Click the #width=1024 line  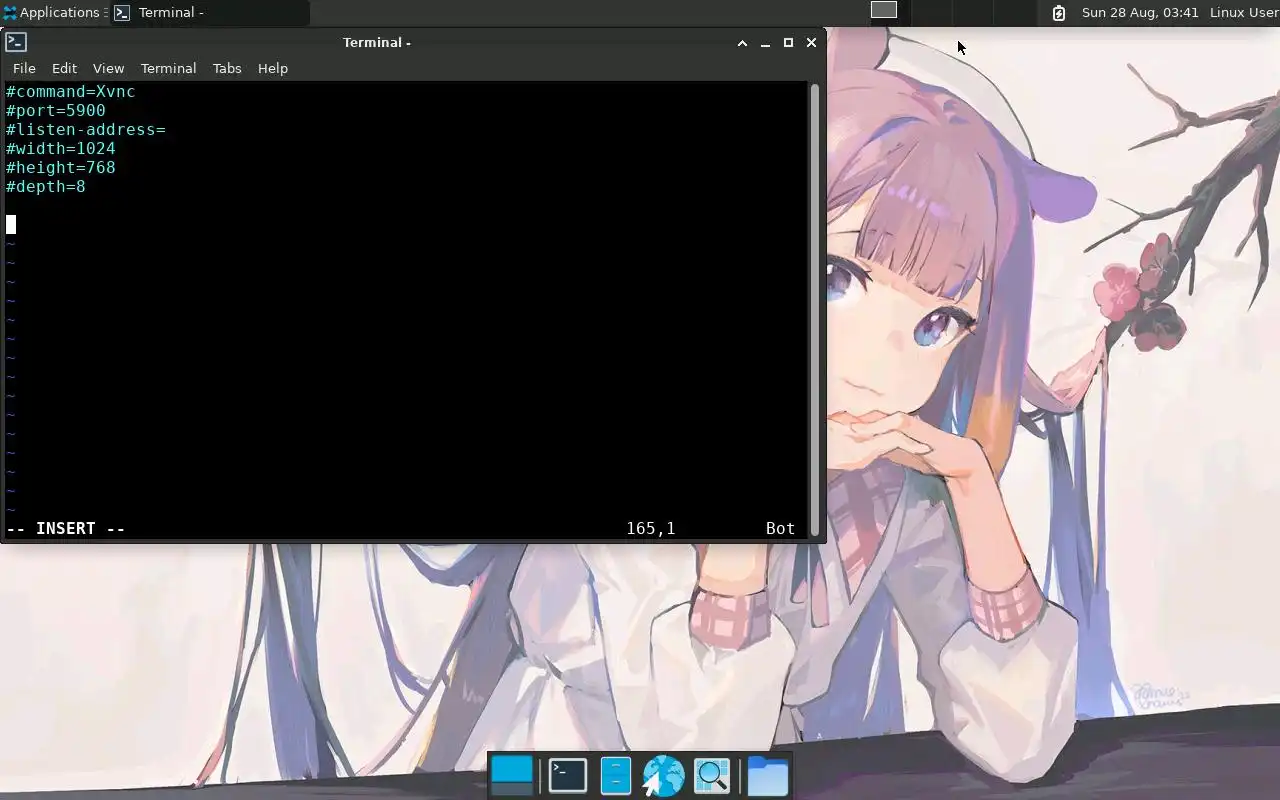[61, 149]
